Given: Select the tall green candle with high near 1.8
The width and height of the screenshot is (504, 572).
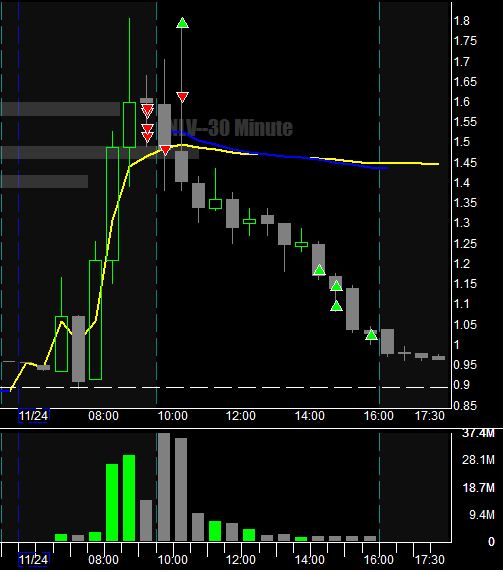Looking at the screenshot, I should click(x=129, y=125).
